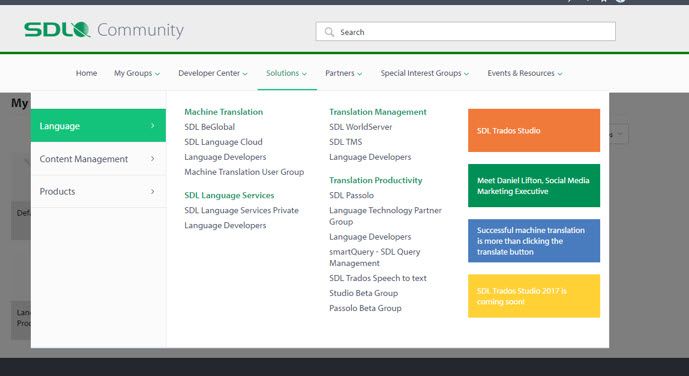Click the search magnifier icon
This screenshot has height=376, width=689.
(x=329, y=32)
